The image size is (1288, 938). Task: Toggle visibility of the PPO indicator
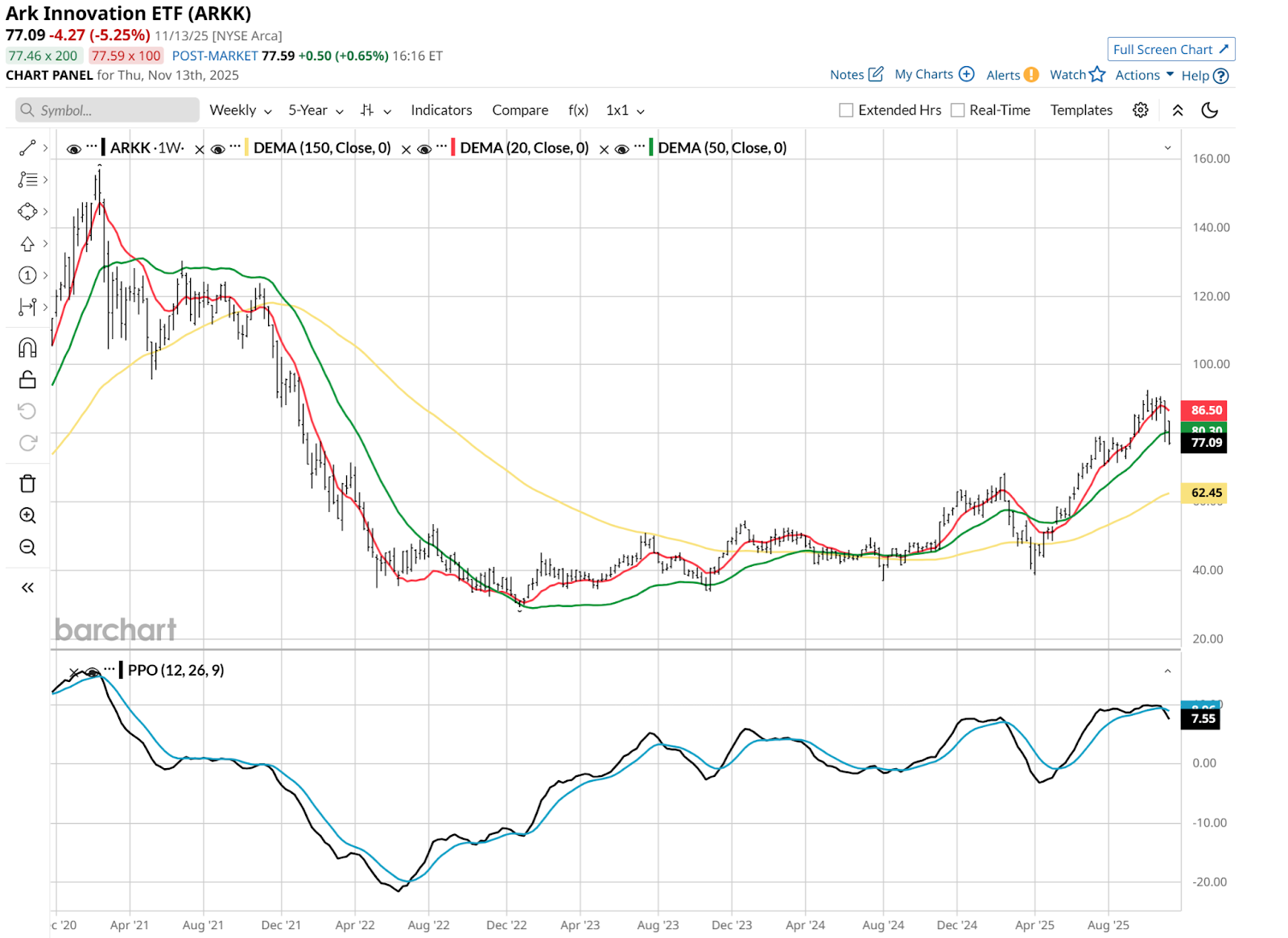click(93, 672)
